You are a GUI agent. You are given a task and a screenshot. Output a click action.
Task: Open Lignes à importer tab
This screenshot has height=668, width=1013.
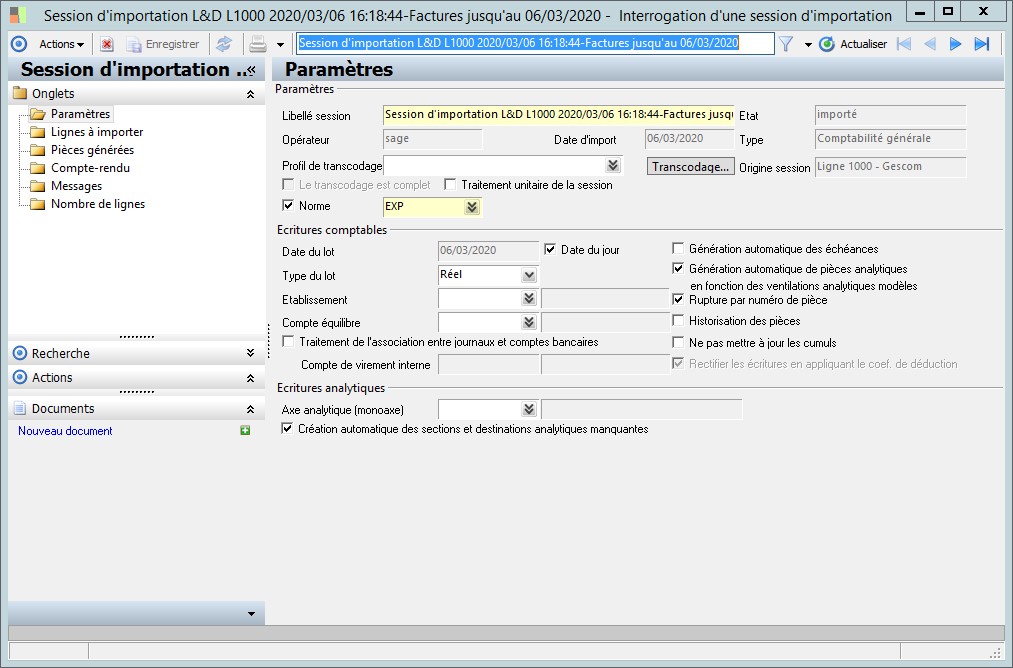coord(97,132)
